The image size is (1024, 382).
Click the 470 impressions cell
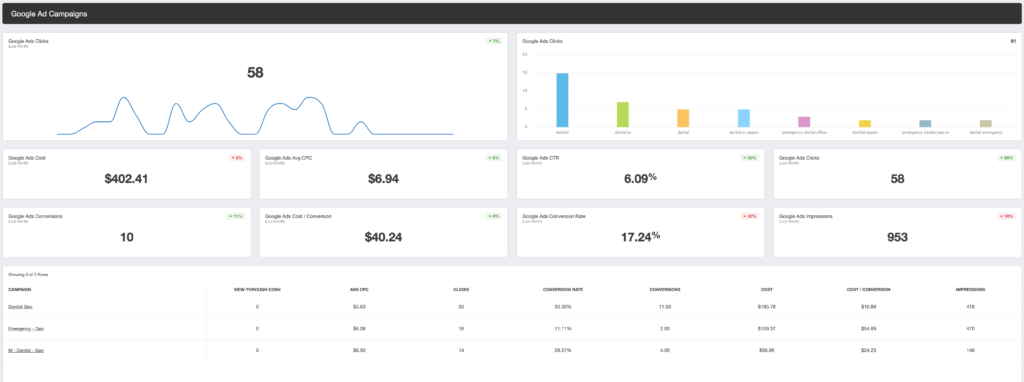click(x=971, y=328)
